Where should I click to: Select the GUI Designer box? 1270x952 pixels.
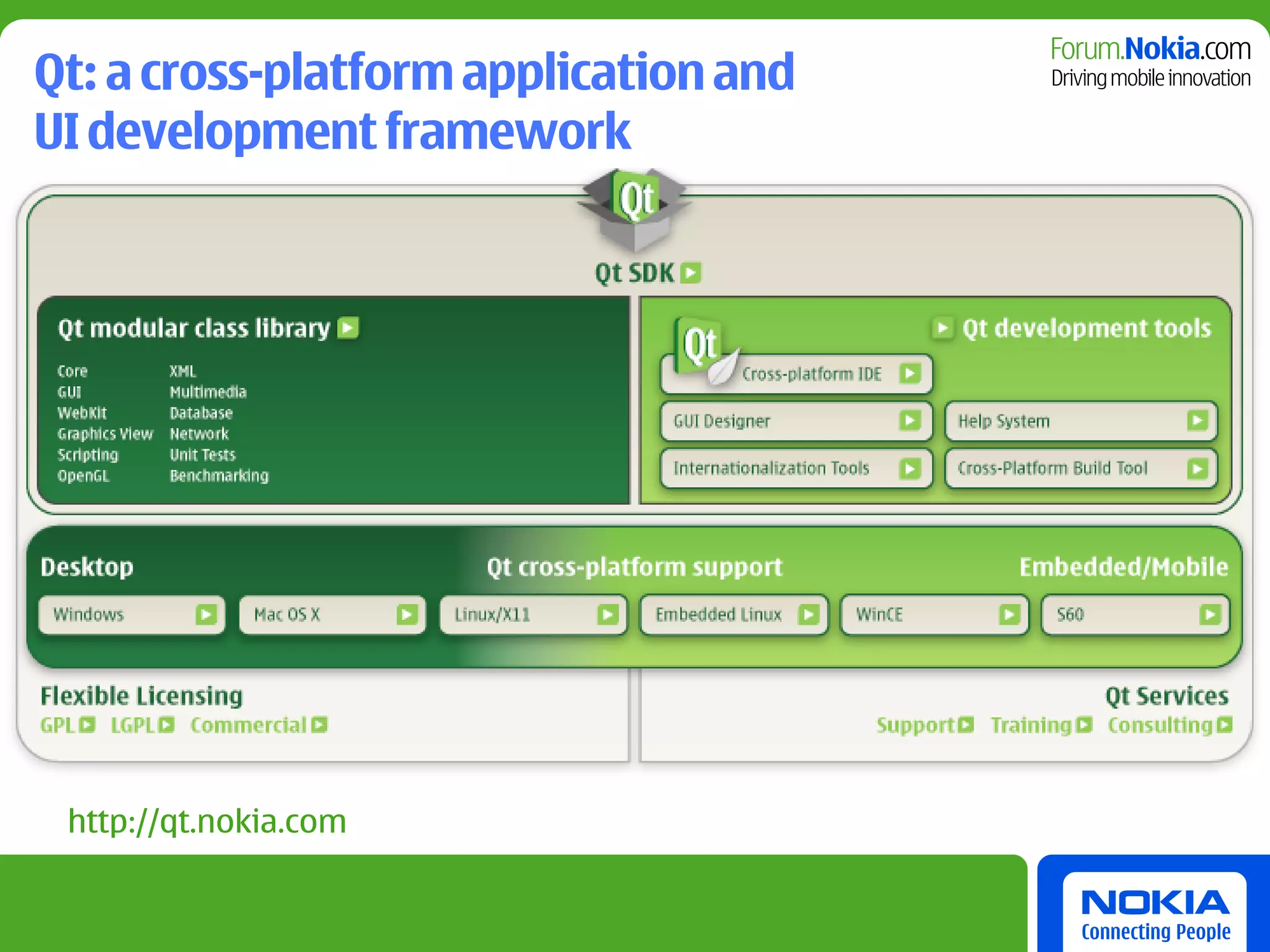(796, 421)
